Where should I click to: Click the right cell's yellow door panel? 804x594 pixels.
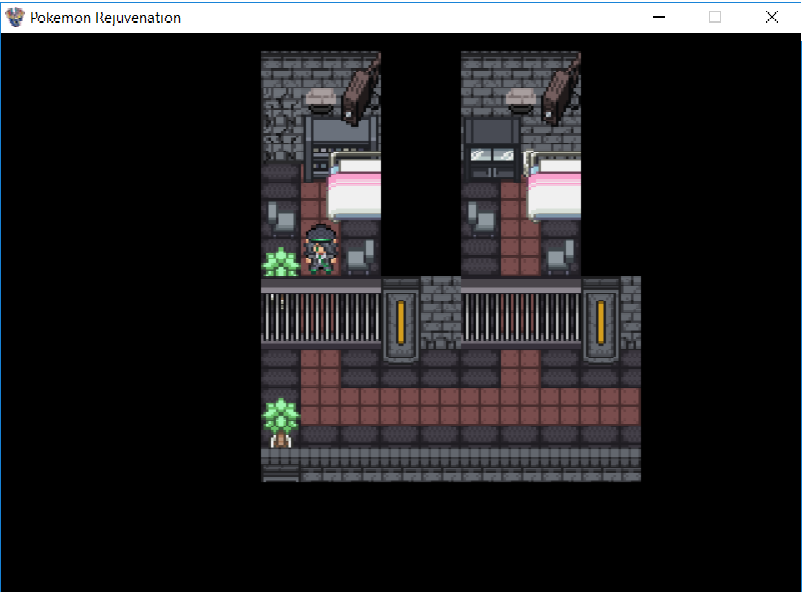(601, 322)
